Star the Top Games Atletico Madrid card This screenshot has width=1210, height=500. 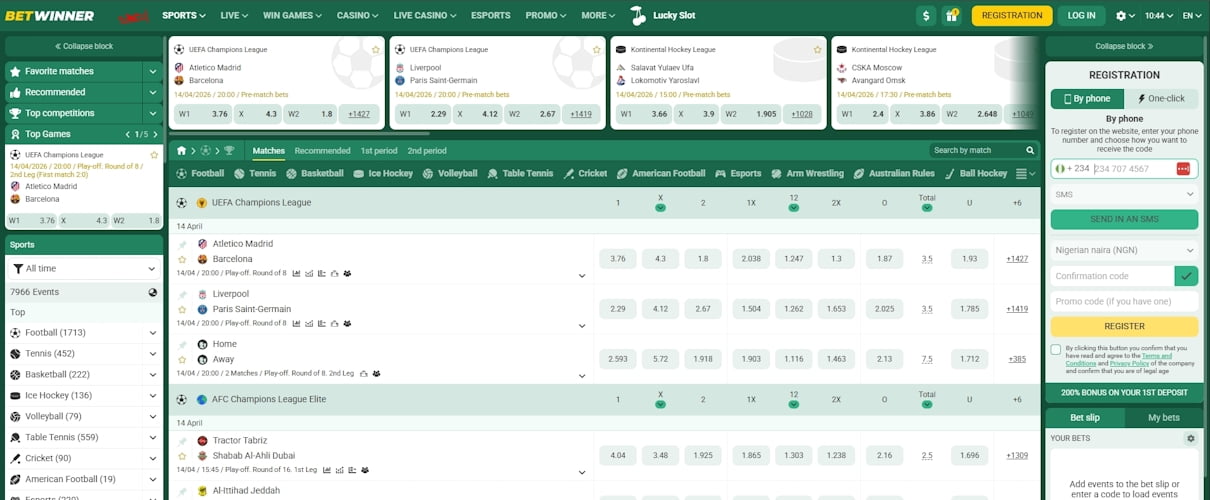154,155
